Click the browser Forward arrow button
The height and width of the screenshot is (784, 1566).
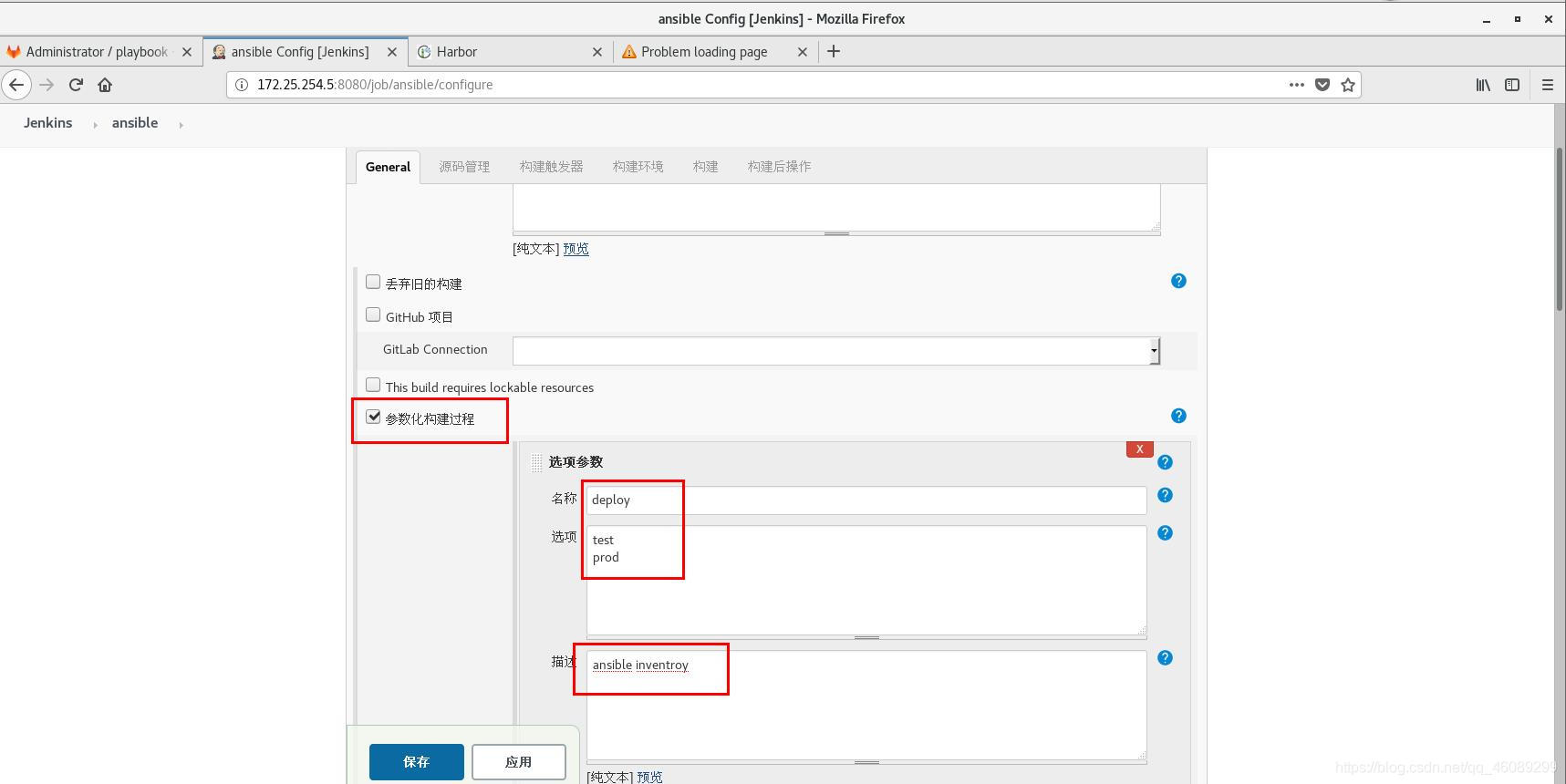pos(47,85)
